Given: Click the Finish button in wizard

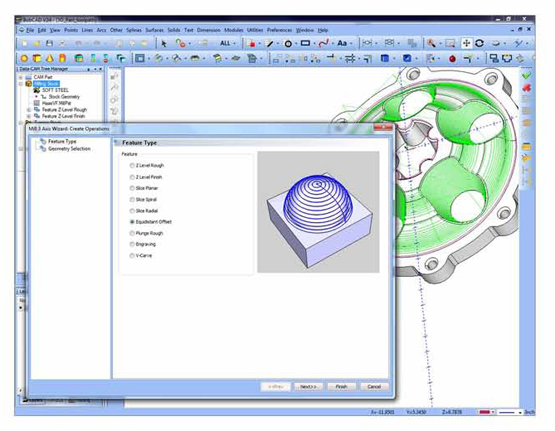Looking at the screenshot, I should coord(341,386).
